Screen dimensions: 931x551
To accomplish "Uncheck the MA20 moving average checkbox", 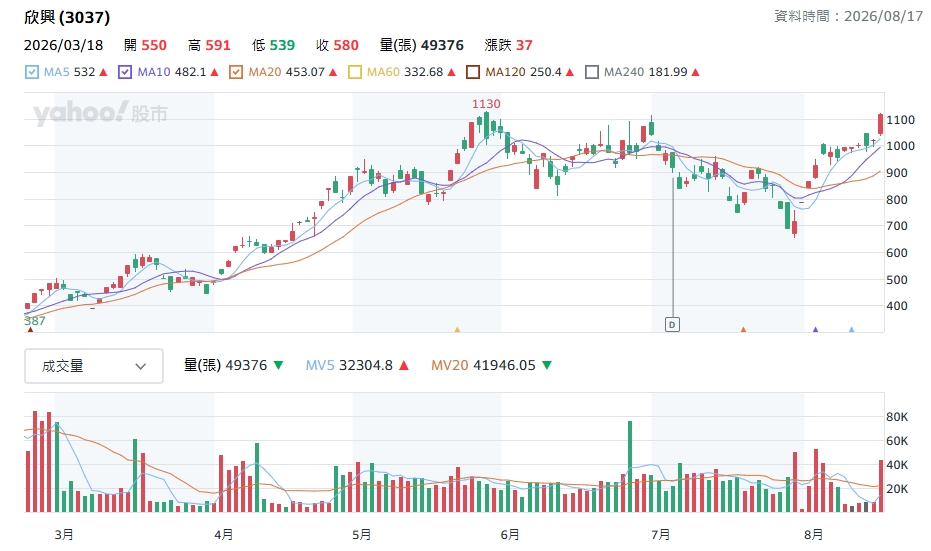I will click(x=236, y=72).
